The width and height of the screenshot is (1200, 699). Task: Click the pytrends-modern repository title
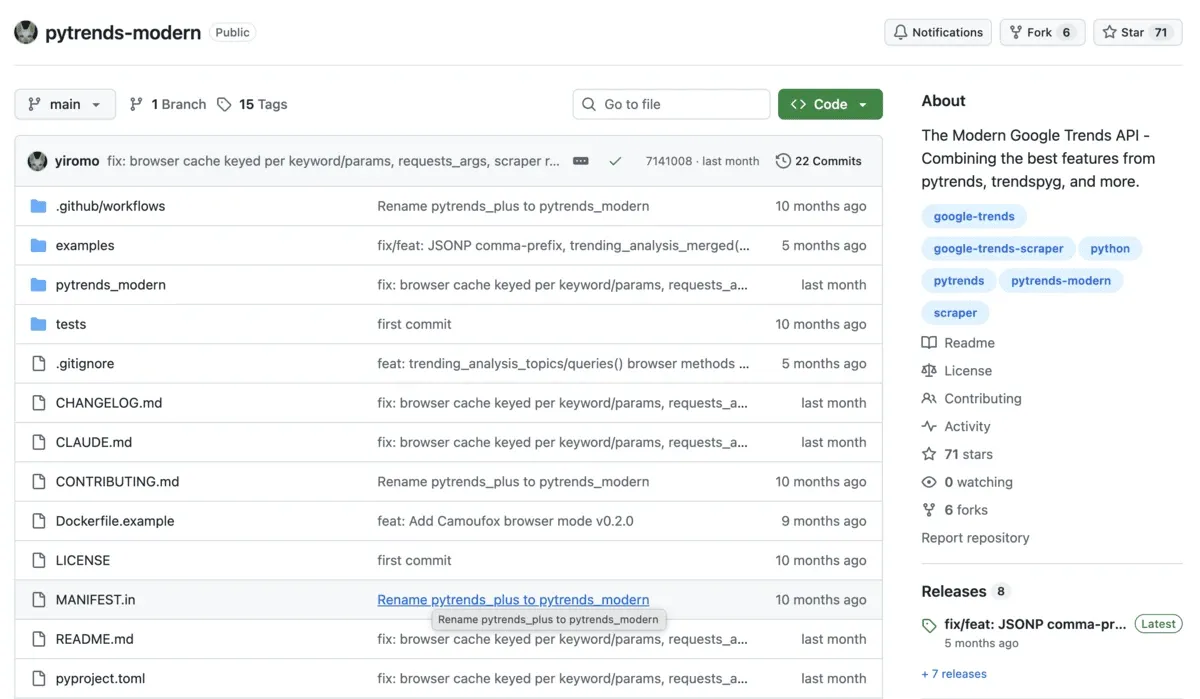[123, 32]
